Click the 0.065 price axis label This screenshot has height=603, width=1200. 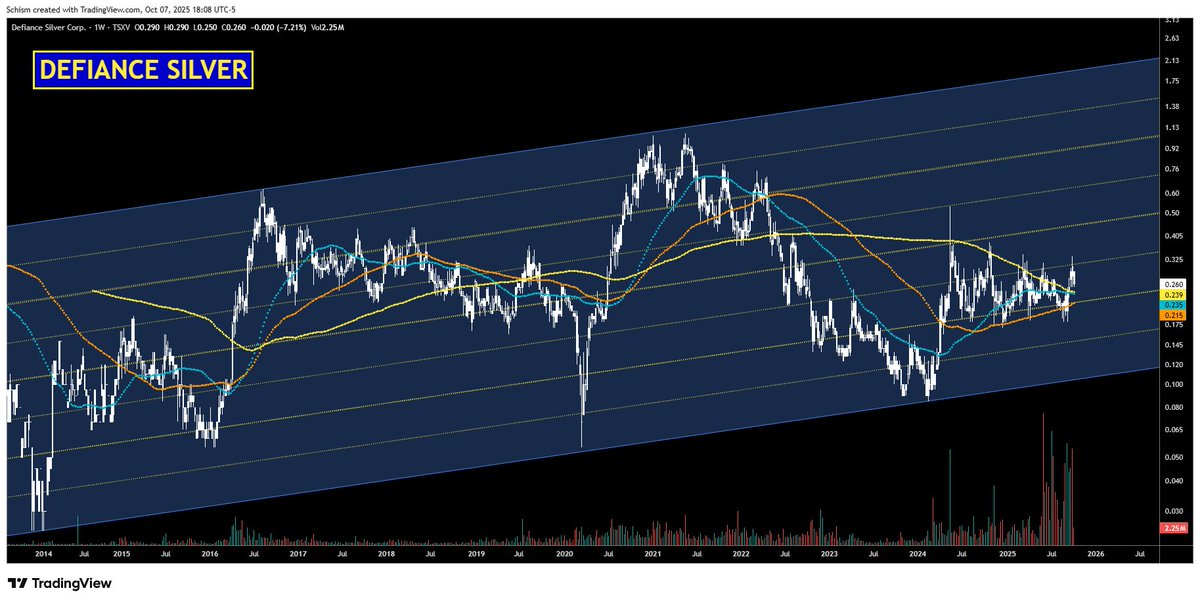[1174, 430]
